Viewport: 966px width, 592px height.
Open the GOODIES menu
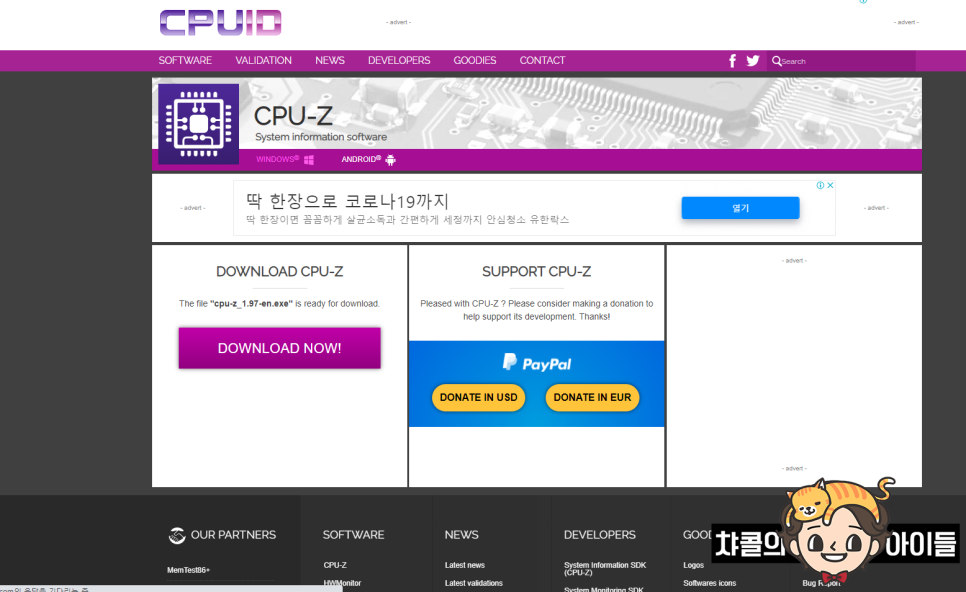point(474,60)
